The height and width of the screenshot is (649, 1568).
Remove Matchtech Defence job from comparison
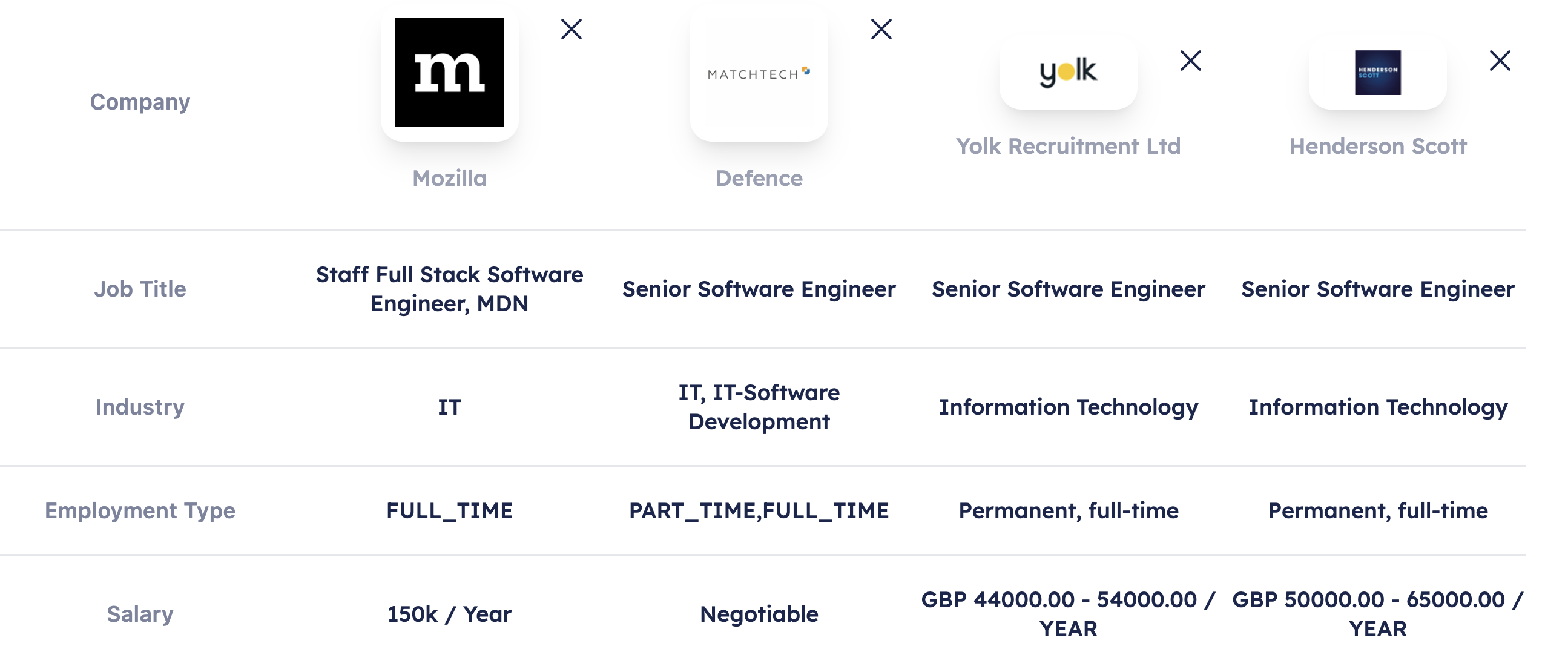pos(881,29)
